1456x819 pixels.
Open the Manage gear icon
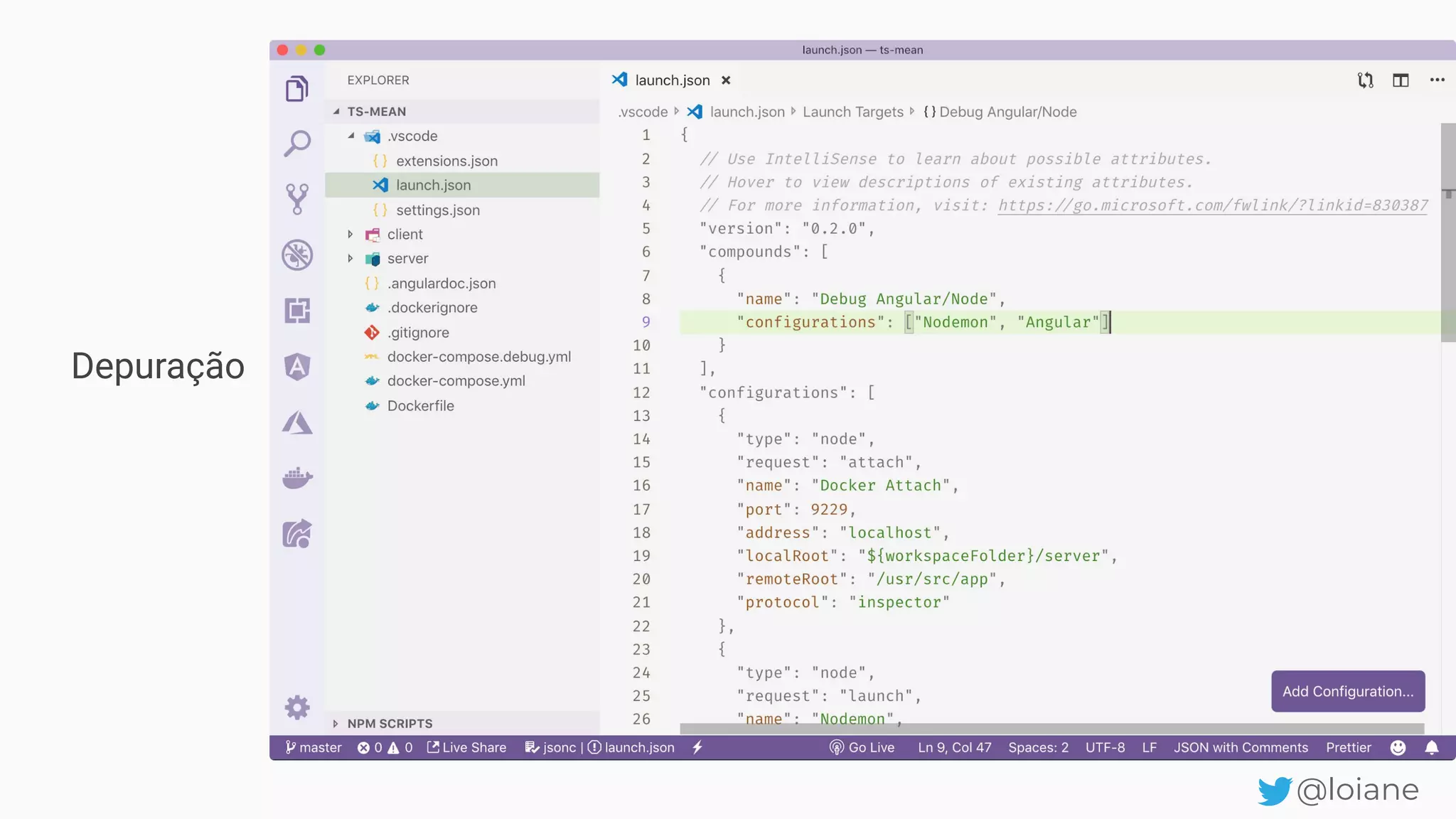[297, 707]
